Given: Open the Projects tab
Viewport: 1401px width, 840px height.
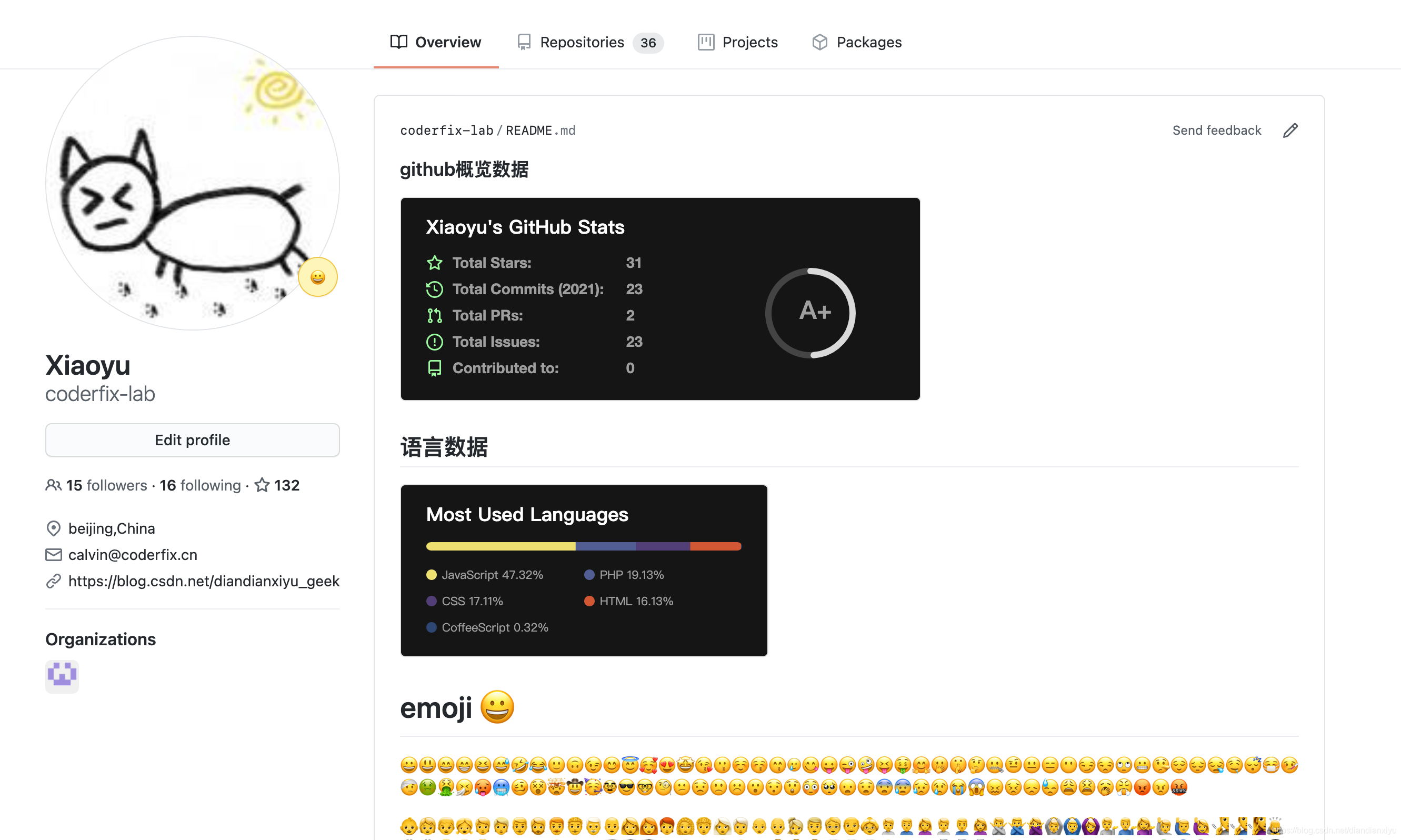Looking at the screenshot, I should tap(737, 43).
